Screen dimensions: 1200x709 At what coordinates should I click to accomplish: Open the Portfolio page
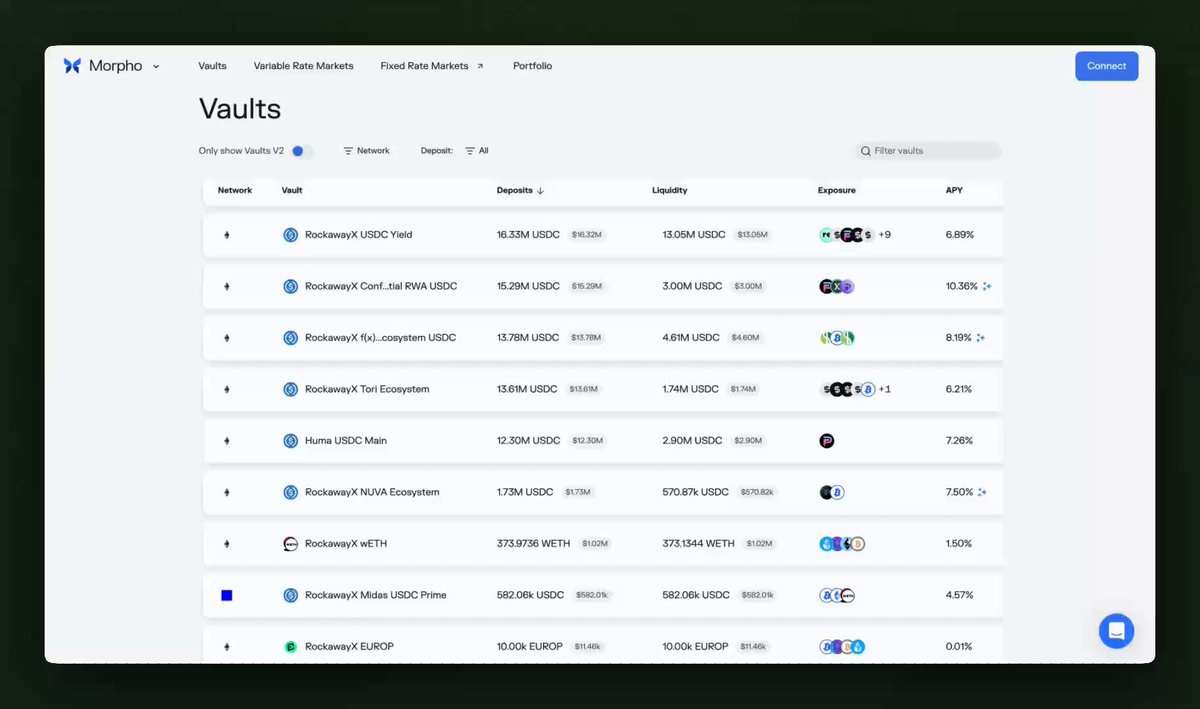[x=532, y=66]
